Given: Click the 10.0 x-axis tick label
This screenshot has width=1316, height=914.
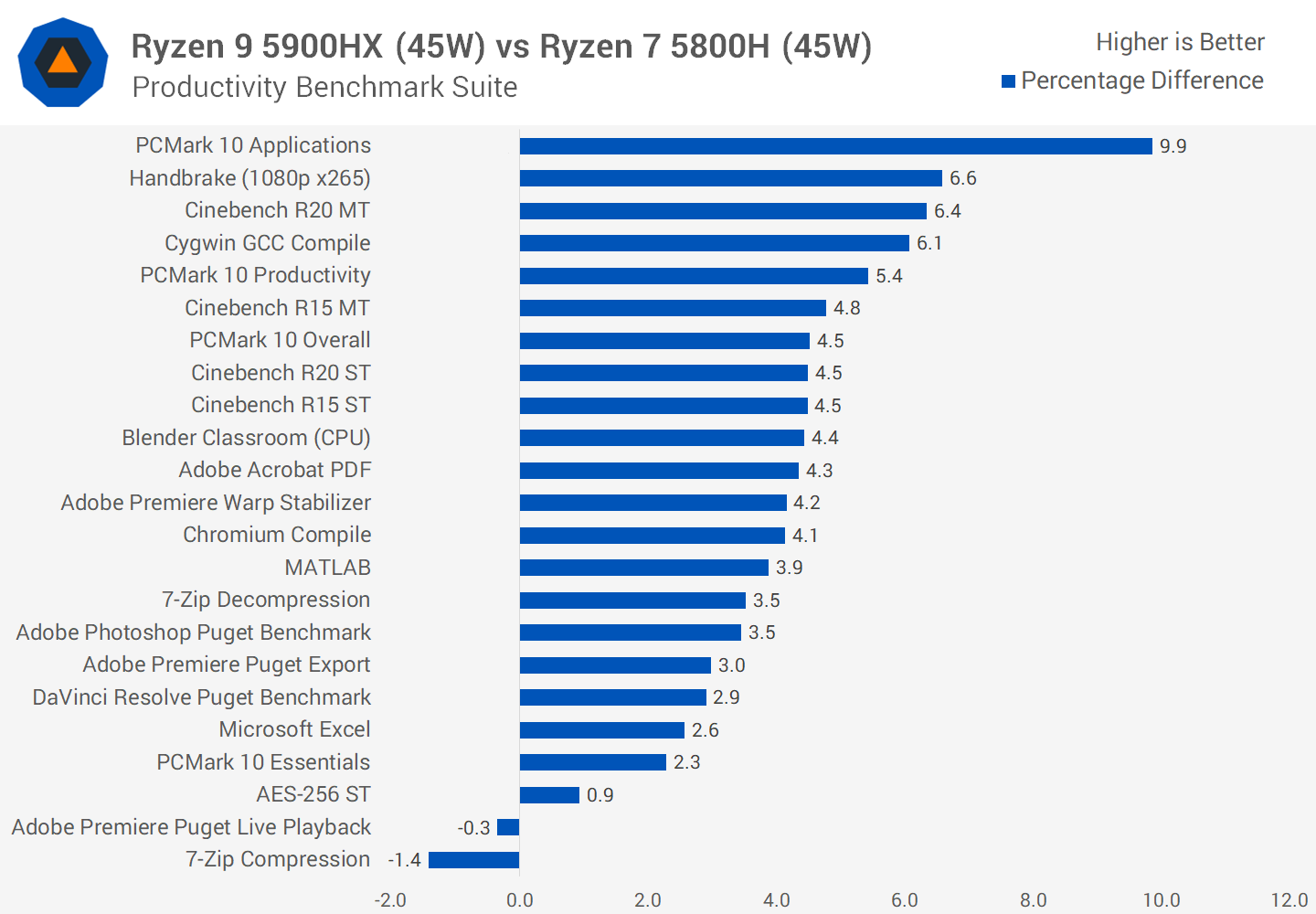Looking at the screenshot, I should 1161,900.
